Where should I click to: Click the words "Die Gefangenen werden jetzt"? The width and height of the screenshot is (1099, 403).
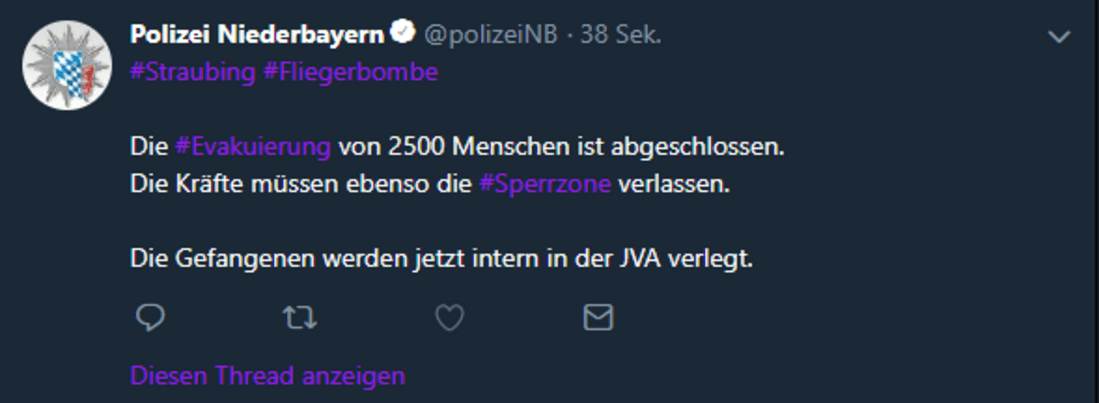[270, 259]
